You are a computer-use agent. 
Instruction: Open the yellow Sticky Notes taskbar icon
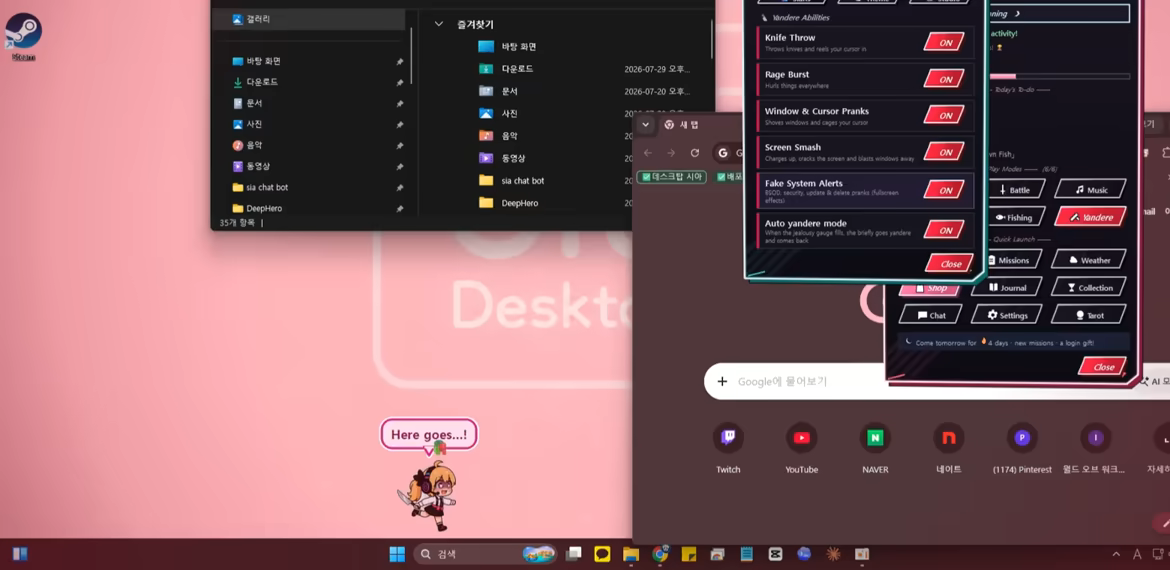click(x=689, y=554)
